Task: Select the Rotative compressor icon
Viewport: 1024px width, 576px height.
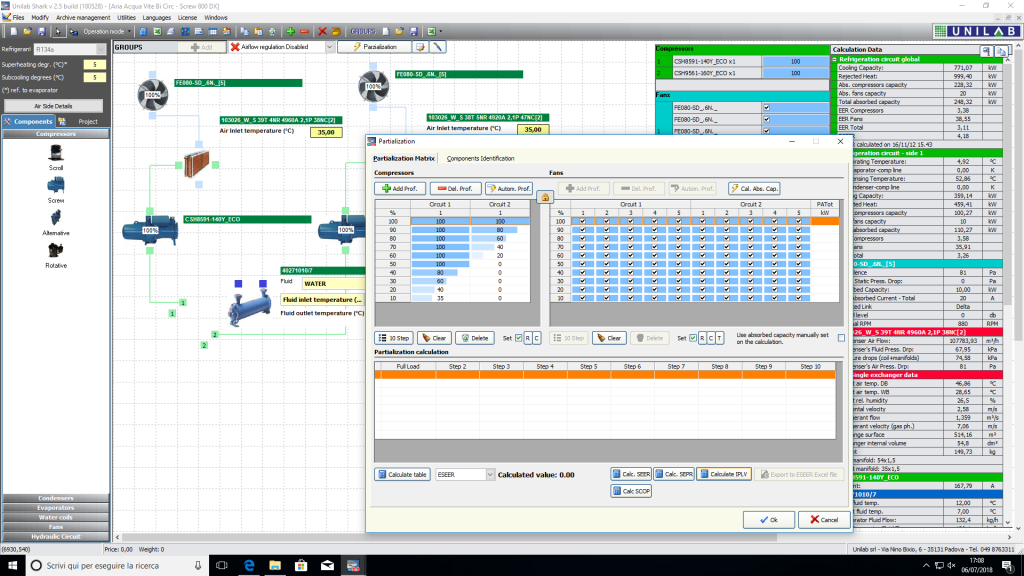Action: tap(56, 253)
